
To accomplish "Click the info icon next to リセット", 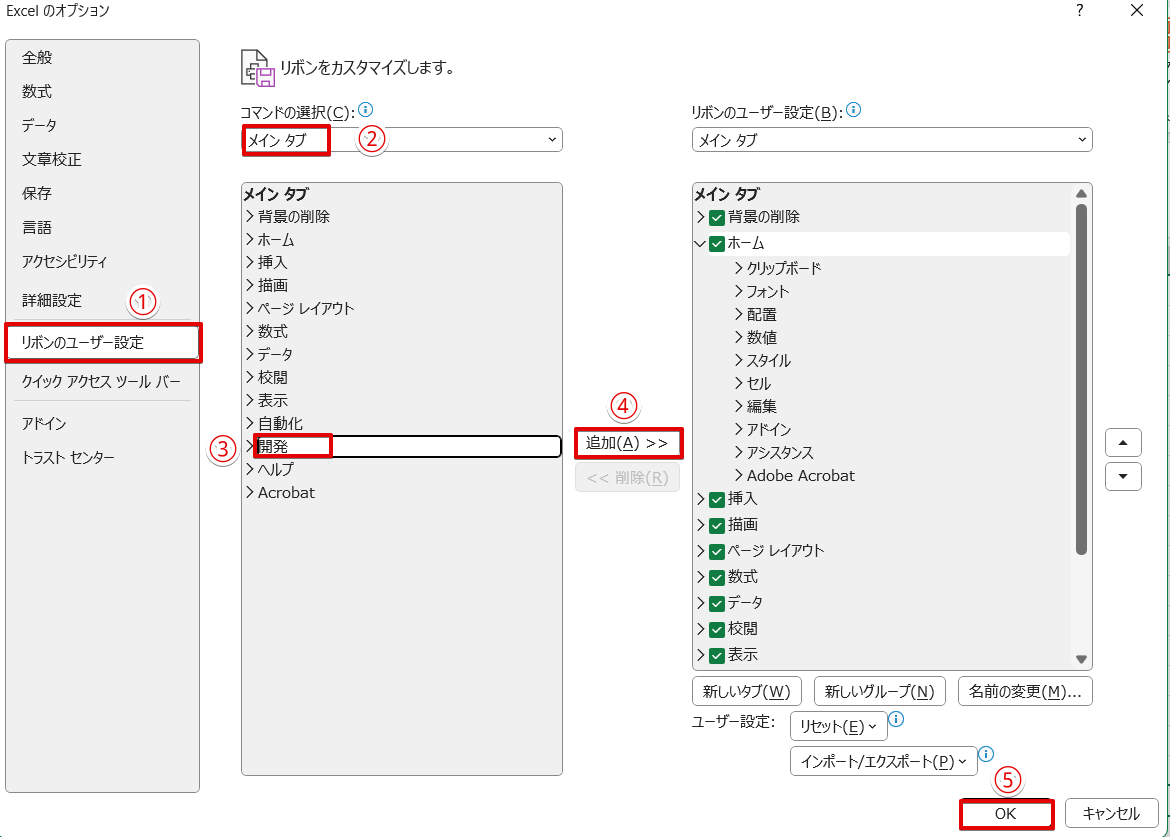I will 897,719.
